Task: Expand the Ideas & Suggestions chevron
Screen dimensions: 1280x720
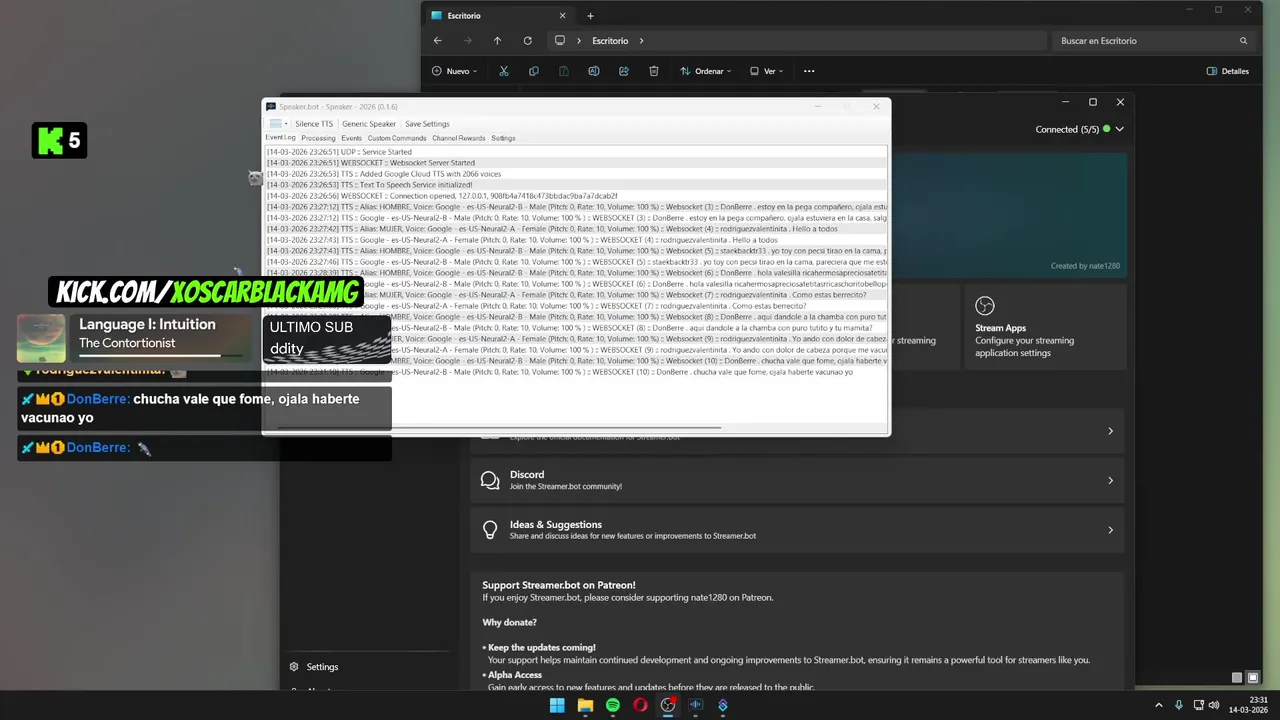Action: (1110, 530)
